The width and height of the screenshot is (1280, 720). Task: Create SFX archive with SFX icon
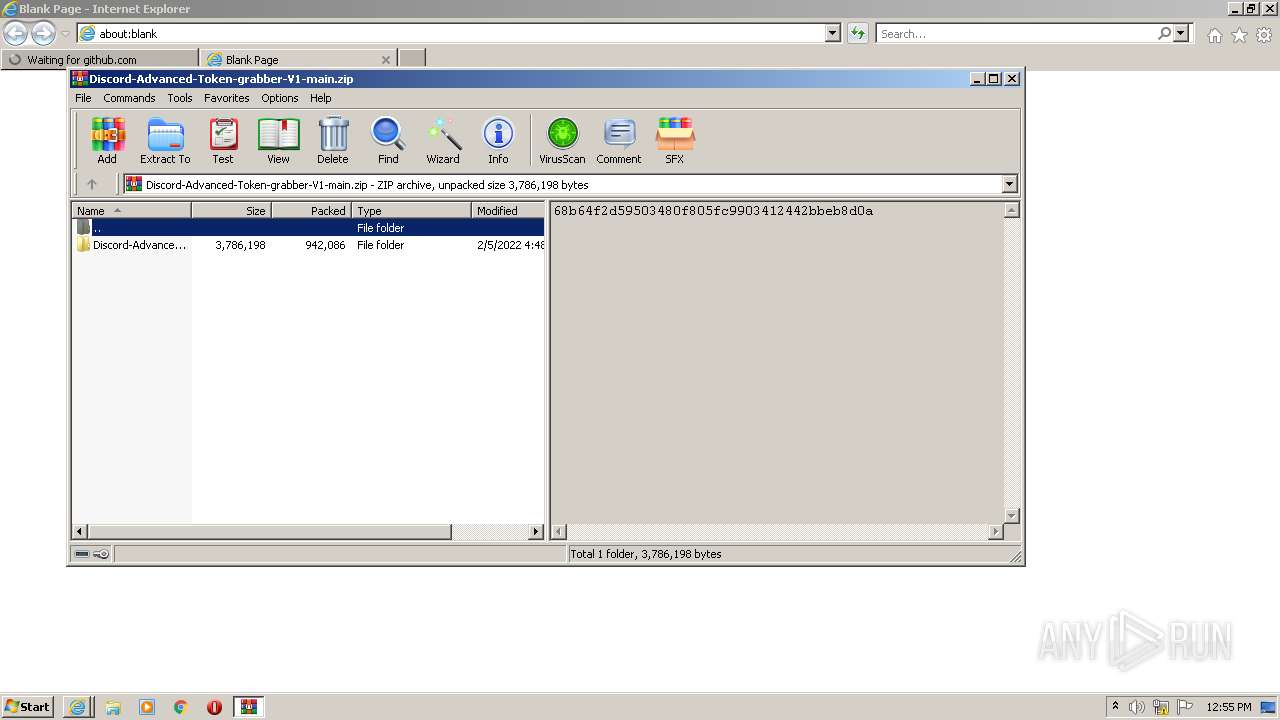tap(675, 140)
